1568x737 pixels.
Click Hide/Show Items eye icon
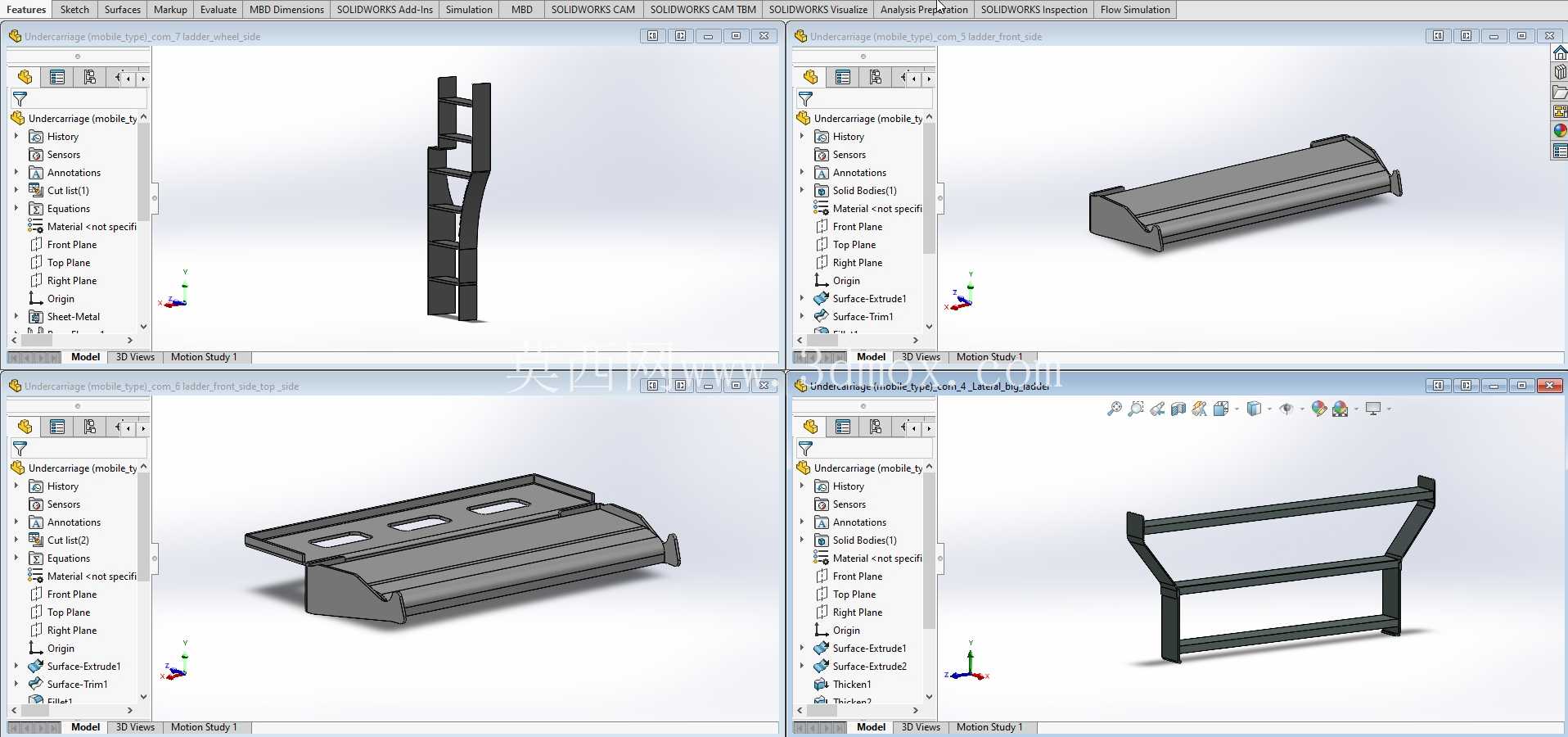coord(1286,409)
